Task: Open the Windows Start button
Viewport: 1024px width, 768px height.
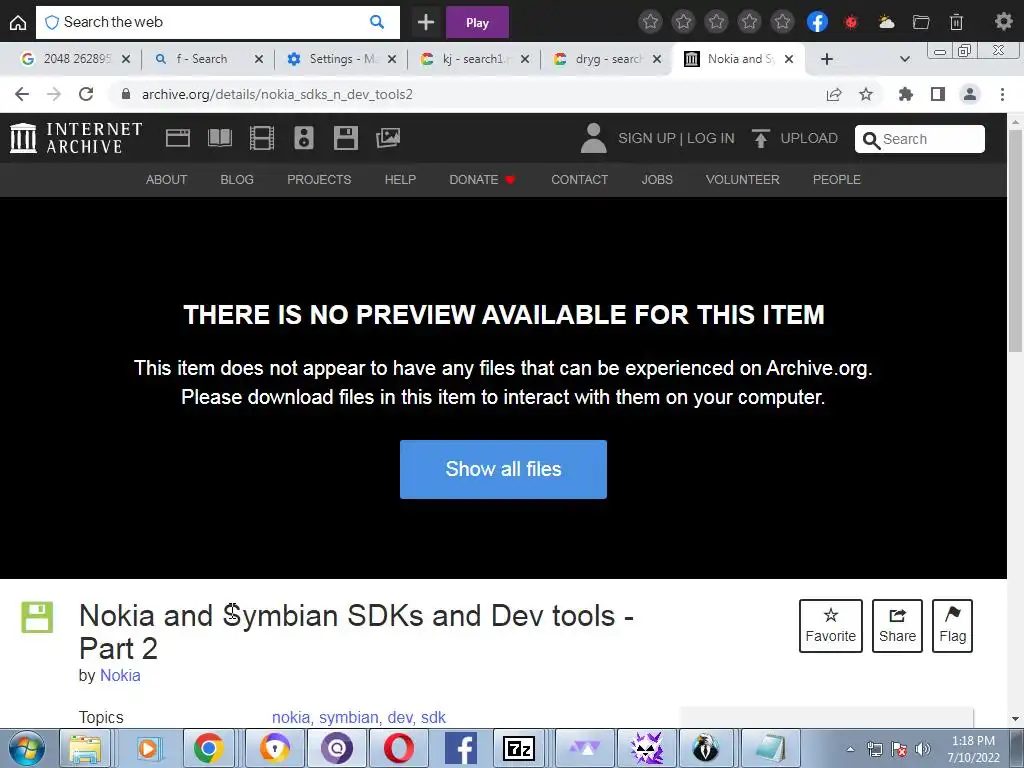Action: tap(26, 748)
